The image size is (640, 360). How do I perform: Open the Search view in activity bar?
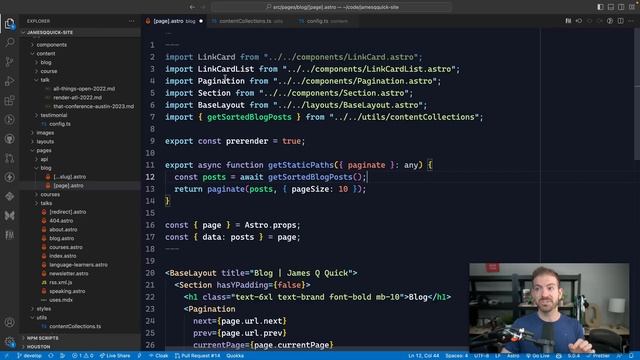point(9,42)
